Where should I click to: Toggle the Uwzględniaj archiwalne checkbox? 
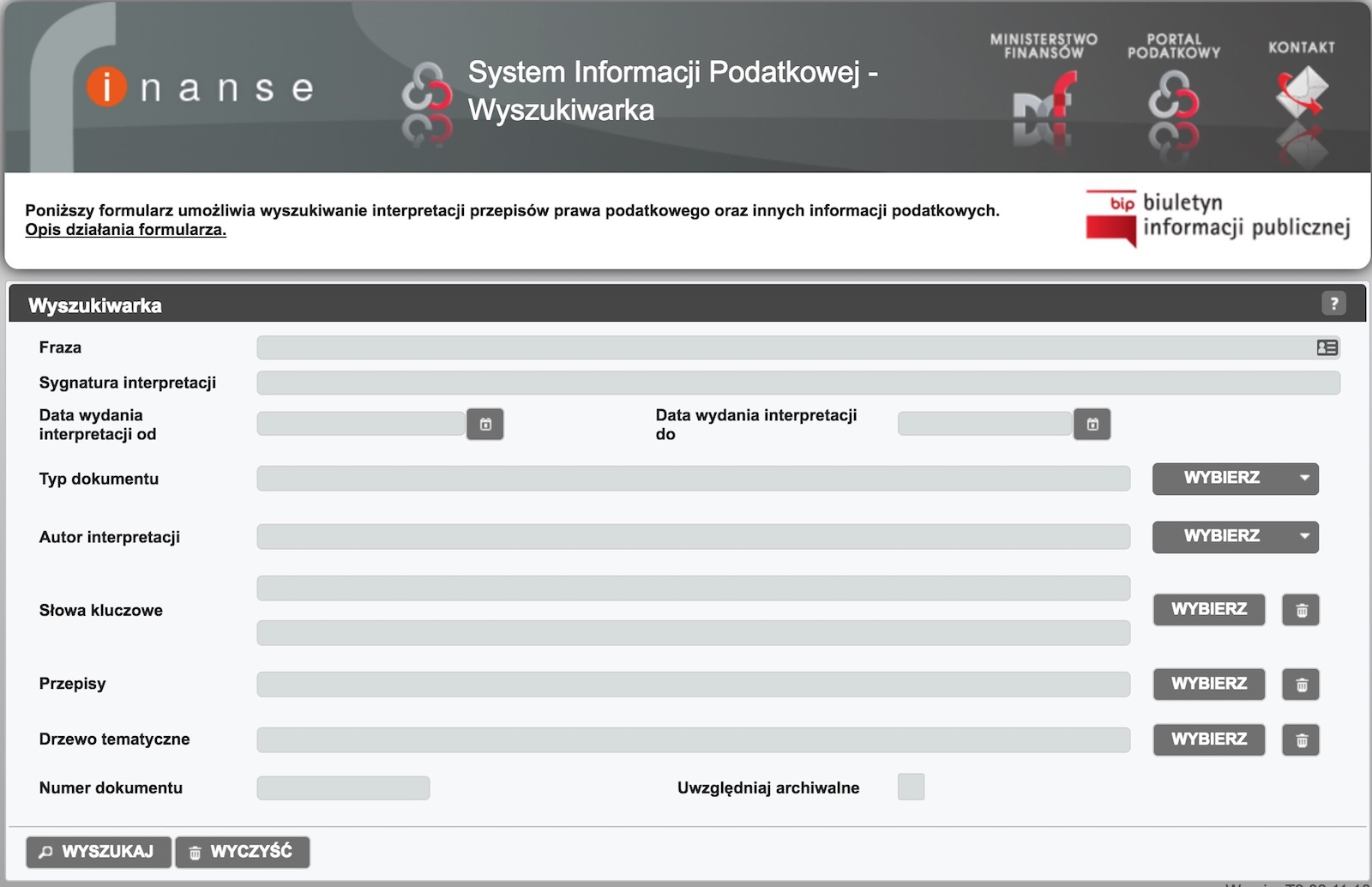pos(911,787)
